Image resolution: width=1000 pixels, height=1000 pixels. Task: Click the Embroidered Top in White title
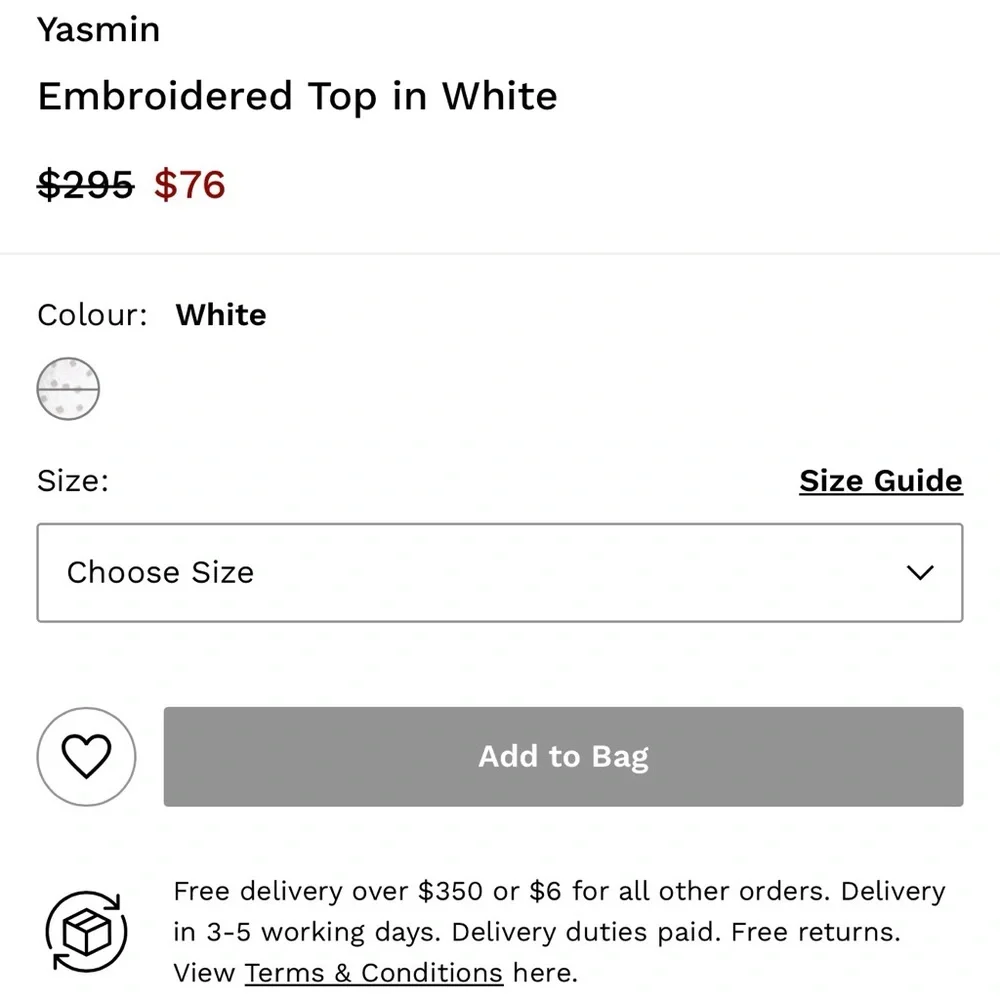297,96
